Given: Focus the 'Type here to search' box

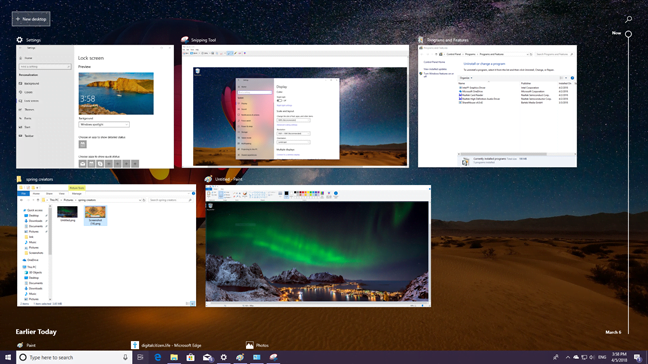Looking at the screenshot, I should click(74, 357).
